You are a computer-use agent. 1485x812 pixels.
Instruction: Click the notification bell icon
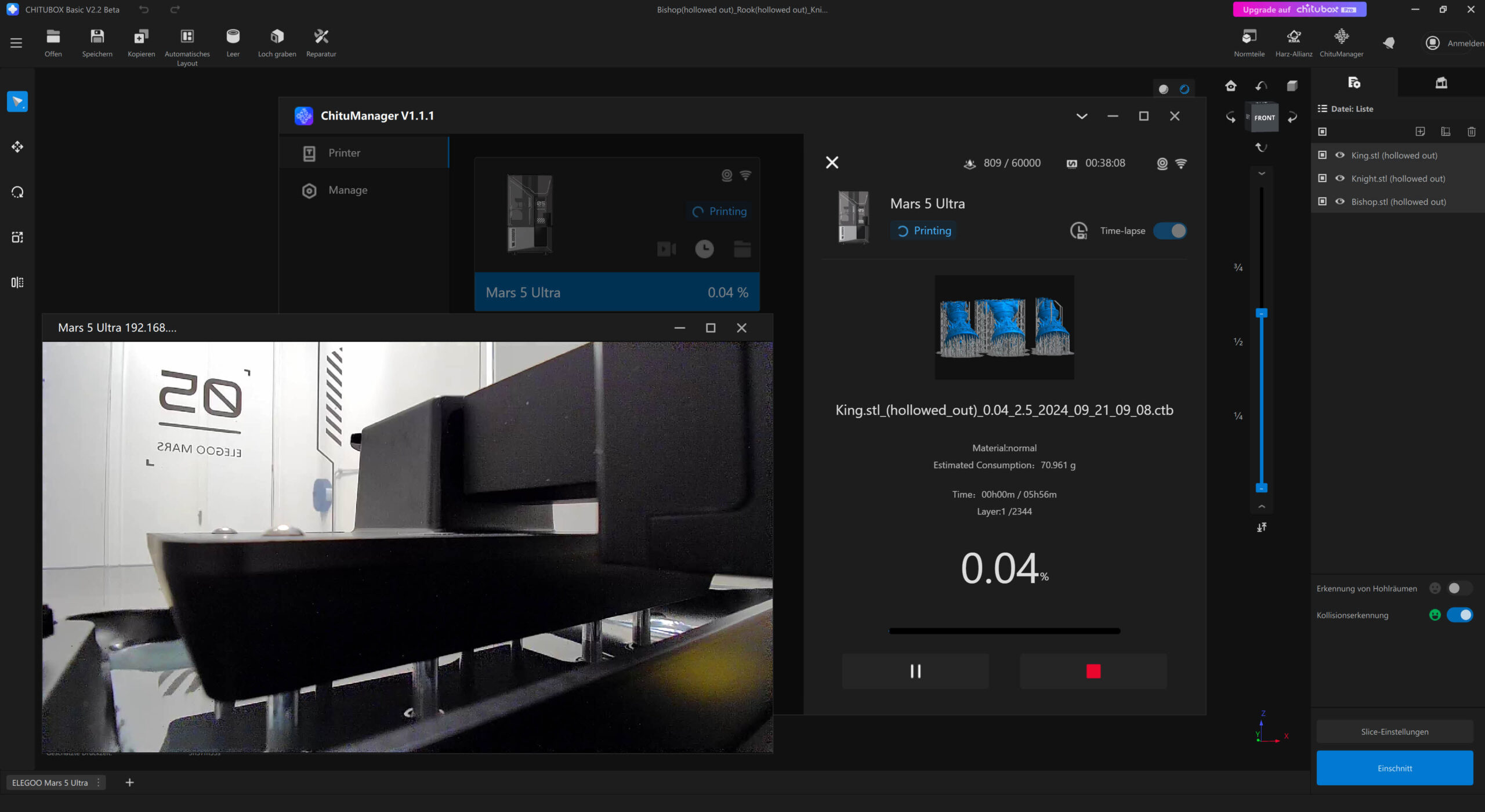point(1388,43)
